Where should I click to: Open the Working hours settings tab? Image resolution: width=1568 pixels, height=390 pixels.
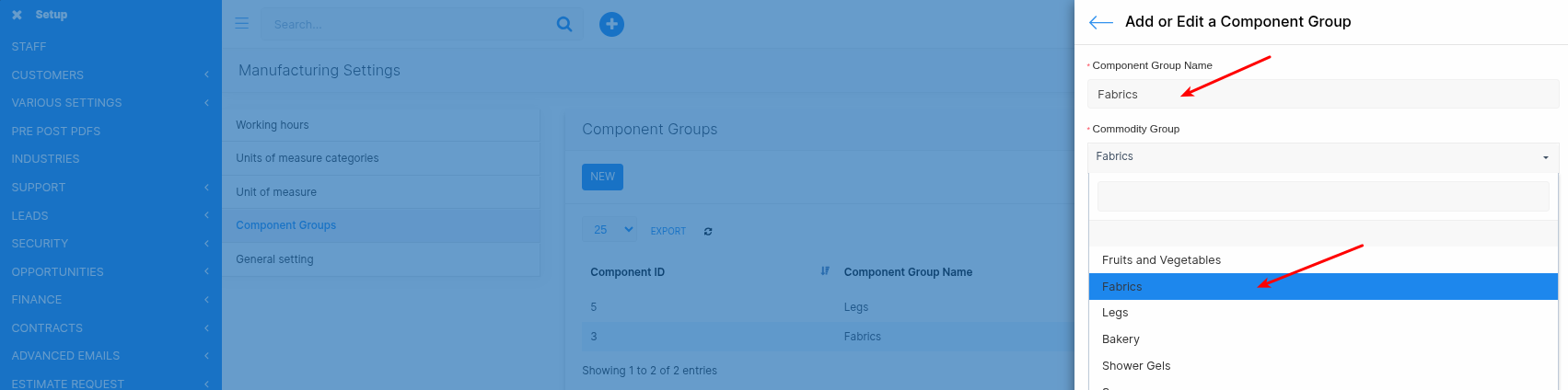point(273,125)
